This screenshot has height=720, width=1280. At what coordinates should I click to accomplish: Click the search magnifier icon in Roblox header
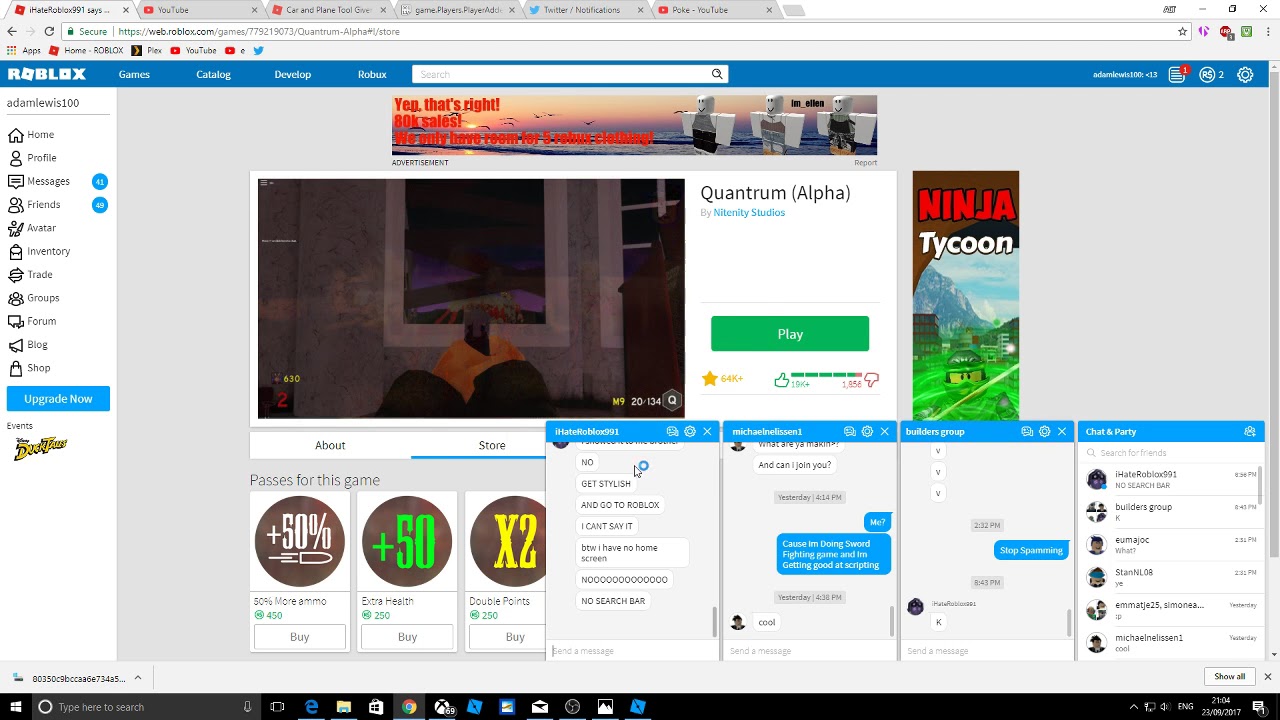pos(717,74)
